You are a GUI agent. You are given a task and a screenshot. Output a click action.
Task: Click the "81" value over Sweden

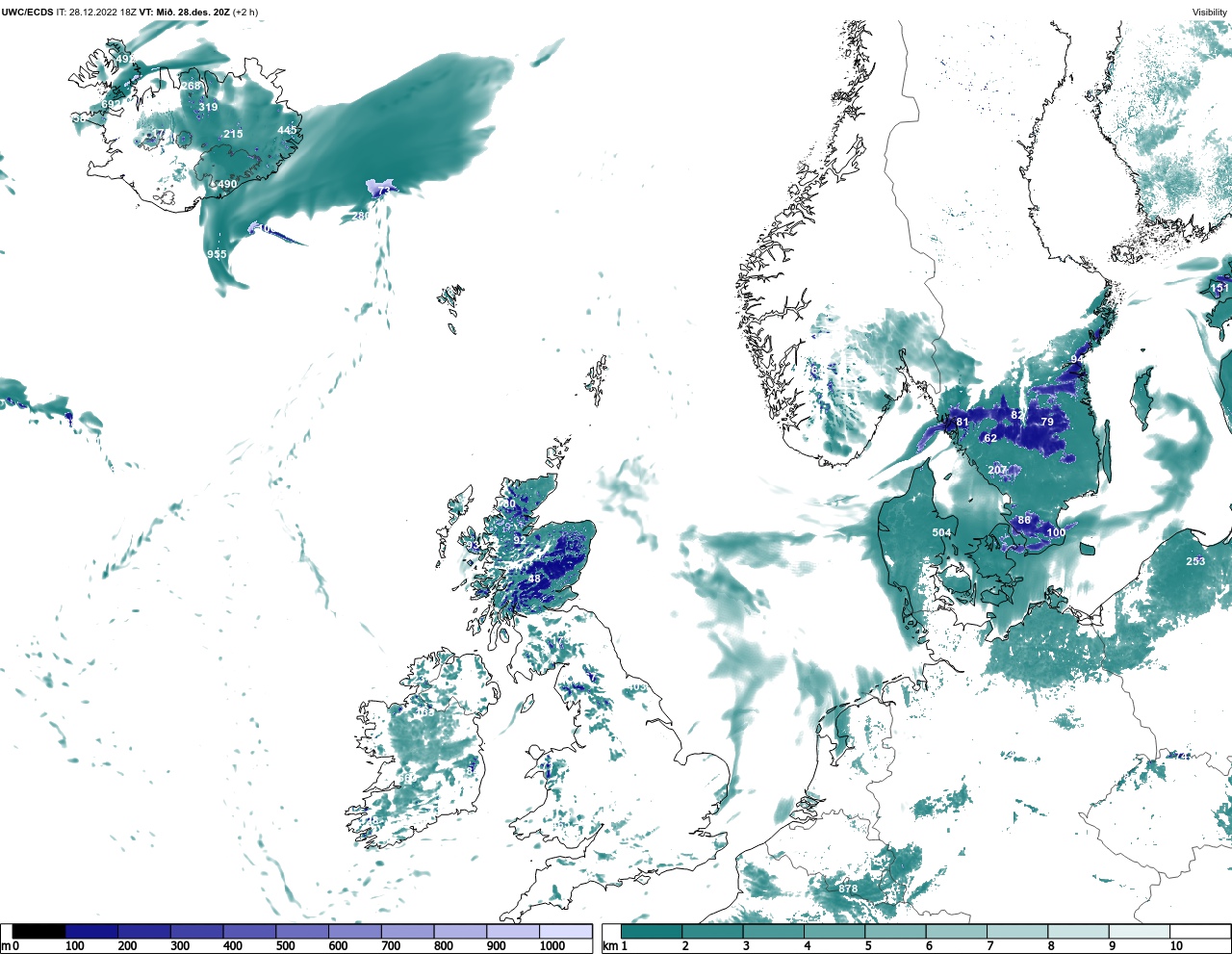[962, 422]
